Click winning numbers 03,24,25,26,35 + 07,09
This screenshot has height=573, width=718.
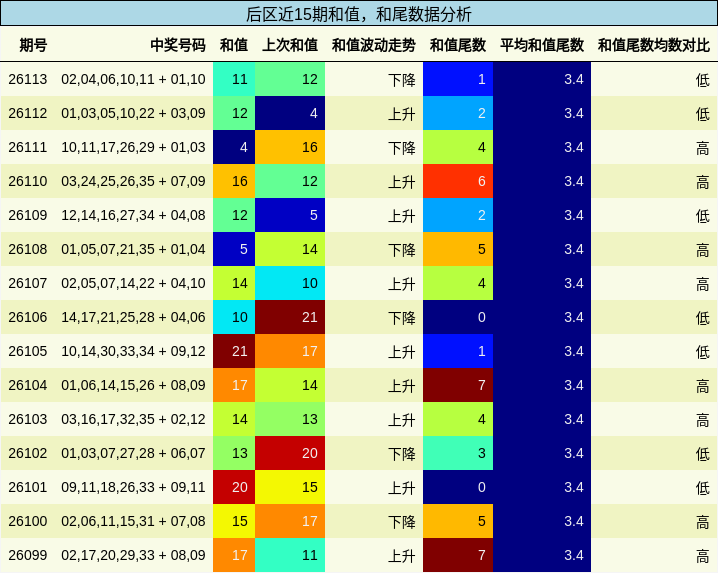(133, 181)
